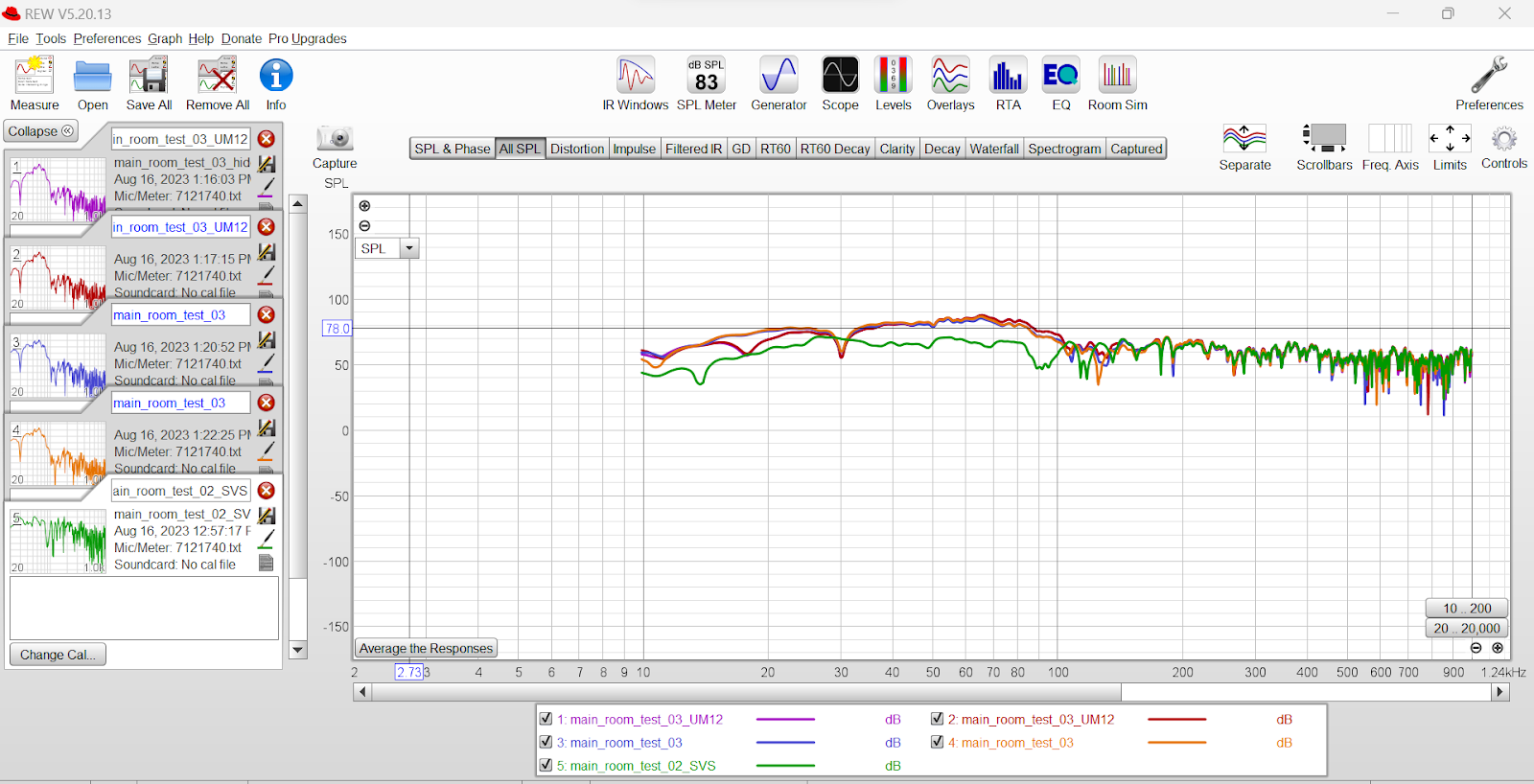The image size is (1534, 784).
Task: Open the Room Sim tool
Action: point(1117,83)
